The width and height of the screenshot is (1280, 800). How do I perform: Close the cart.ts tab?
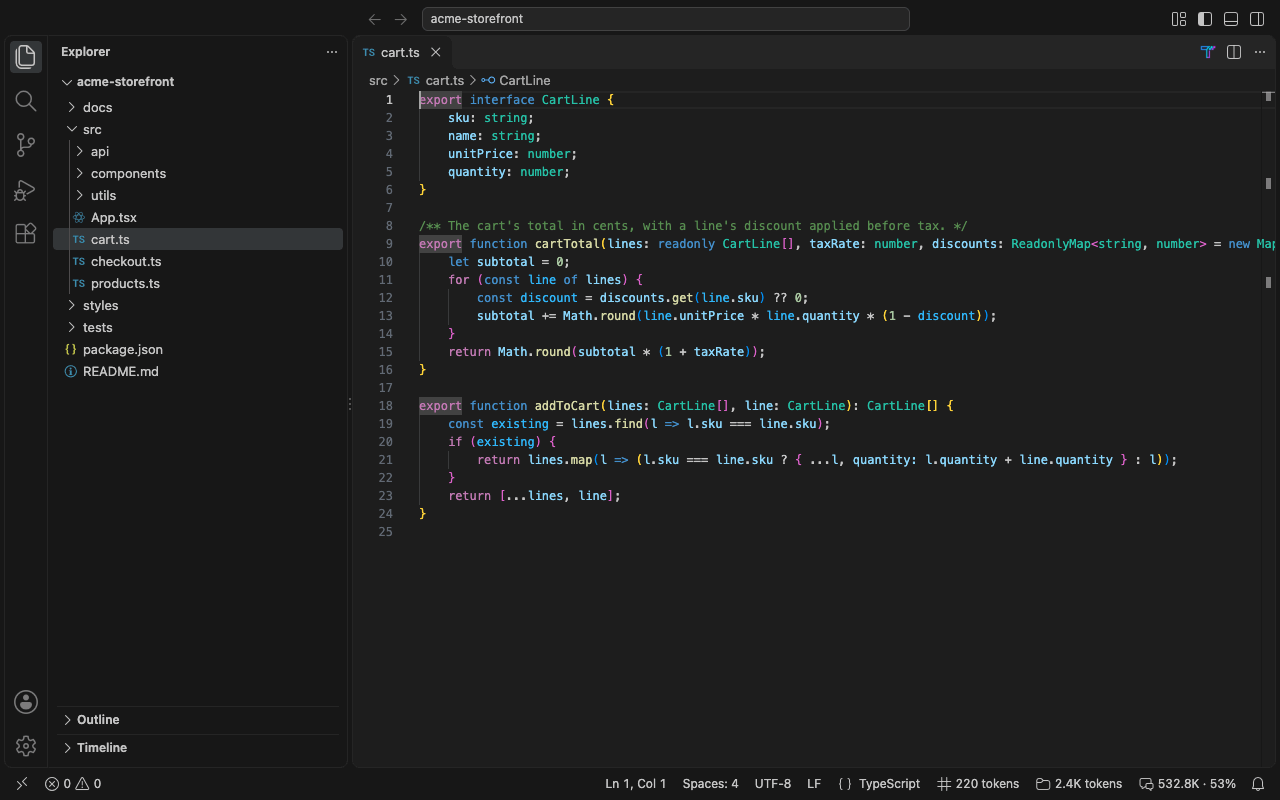[x=435, y=52]
